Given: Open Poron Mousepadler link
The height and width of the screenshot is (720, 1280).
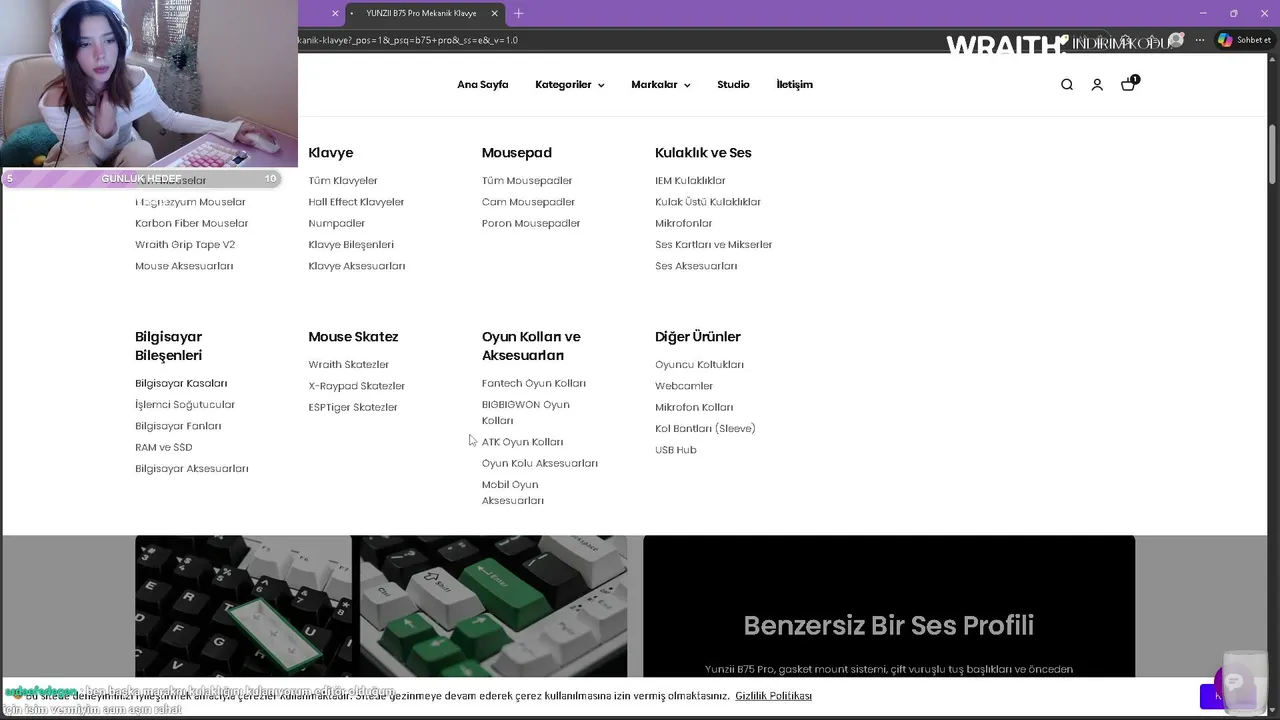Looking at the screenshot, I should pos(531,223).
